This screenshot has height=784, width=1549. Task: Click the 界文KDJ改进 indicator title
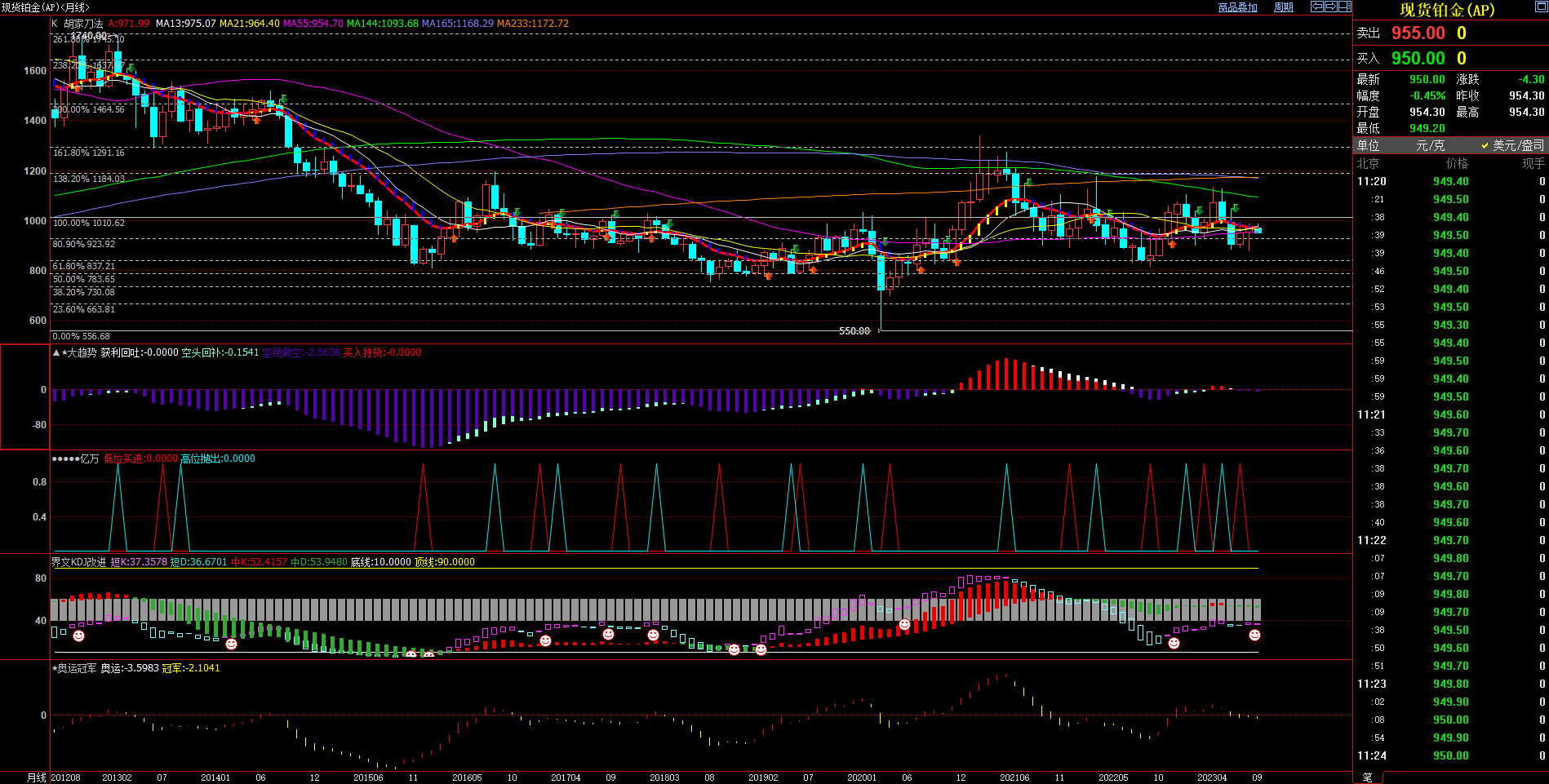coord(78,562)
